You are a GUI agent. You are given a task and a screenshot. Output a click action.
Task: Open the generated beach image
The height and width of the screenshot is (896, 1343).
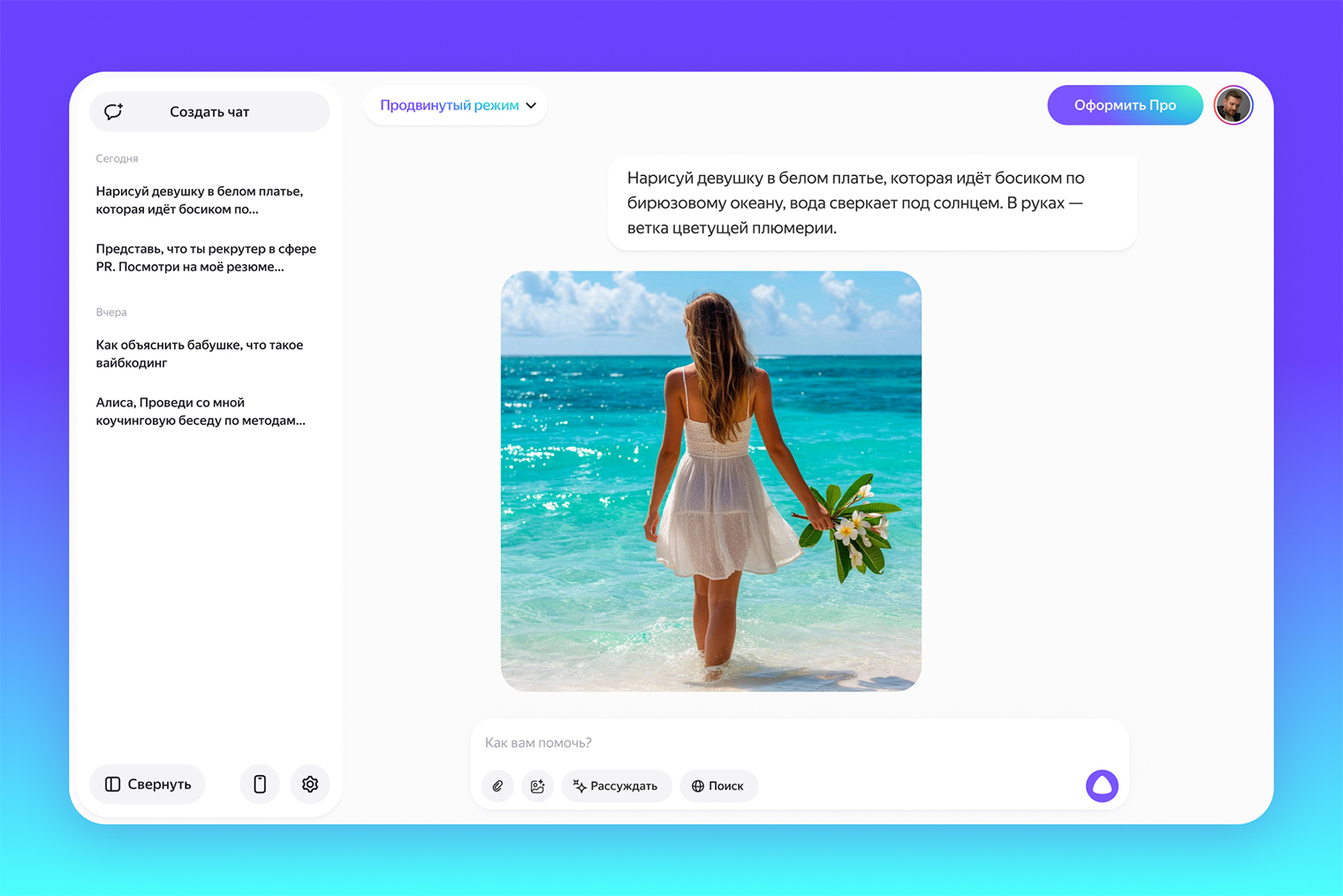(711, 481)
